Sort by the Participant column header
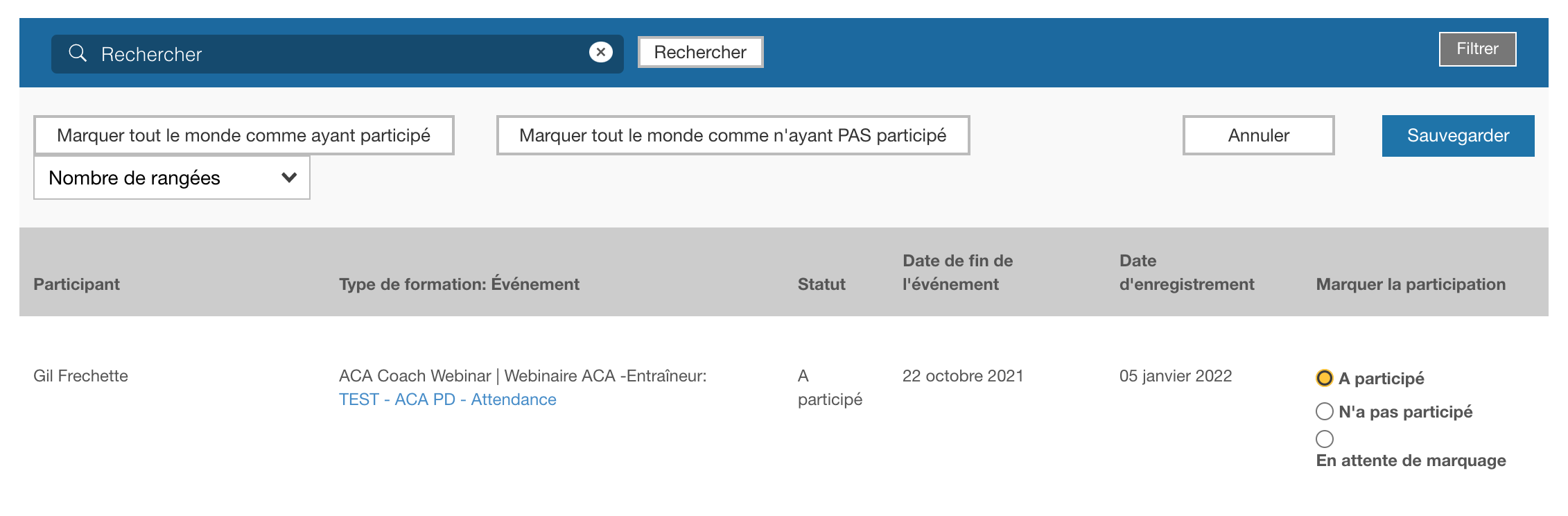 (76, 284)
